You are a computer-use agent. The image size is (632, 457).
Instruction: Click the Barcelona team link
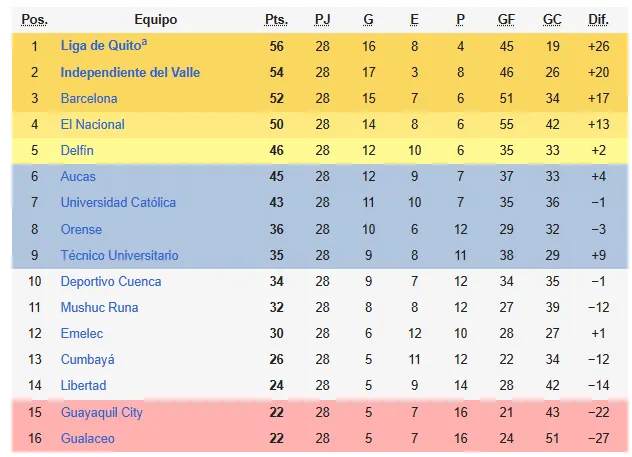(89, 98)
